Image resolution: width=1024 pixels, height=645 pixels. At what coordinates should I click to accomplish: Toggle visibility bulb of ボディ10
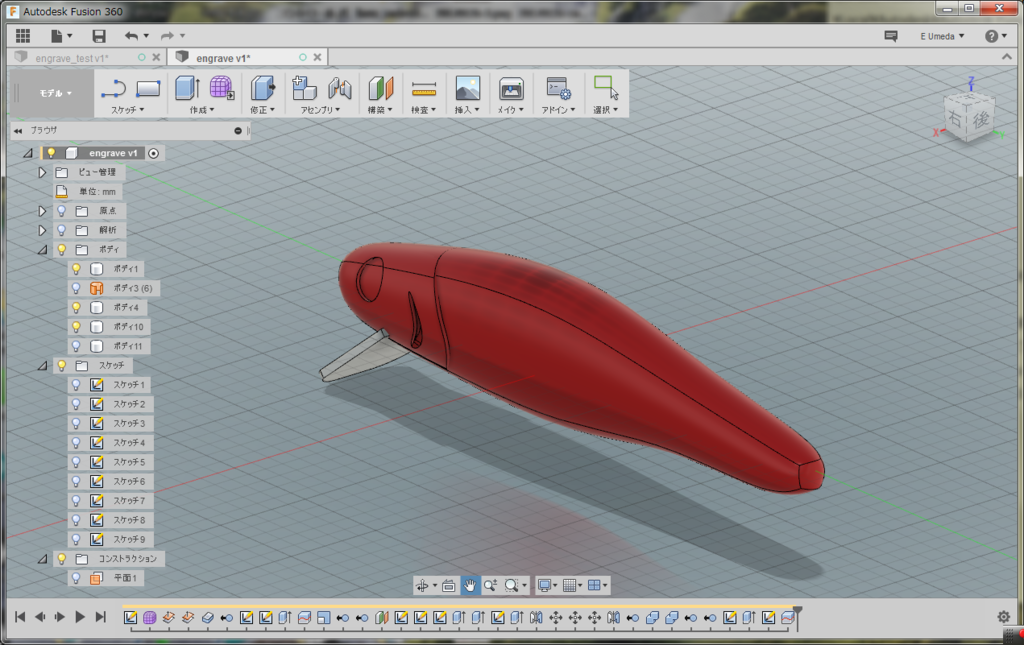76,326
